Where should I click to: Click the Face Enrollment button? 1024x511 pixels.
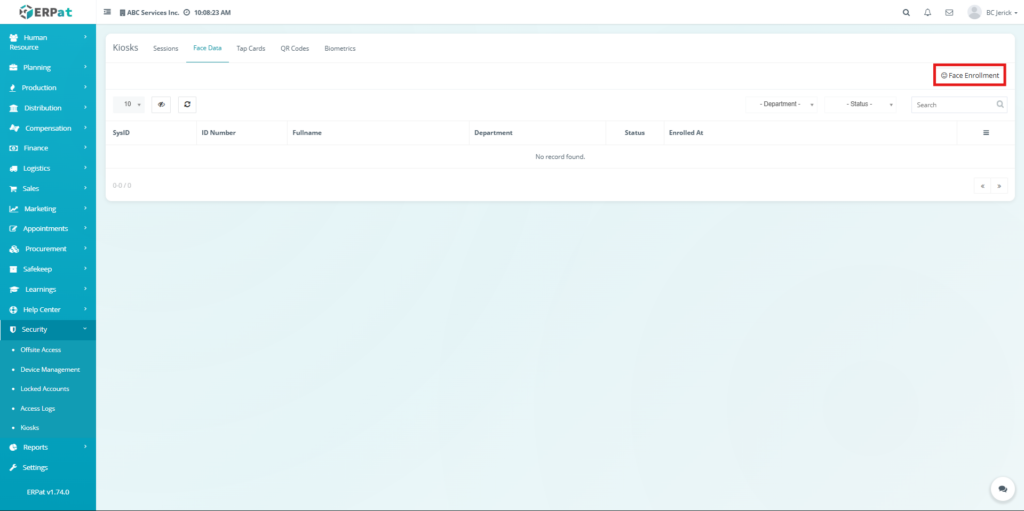969,75
